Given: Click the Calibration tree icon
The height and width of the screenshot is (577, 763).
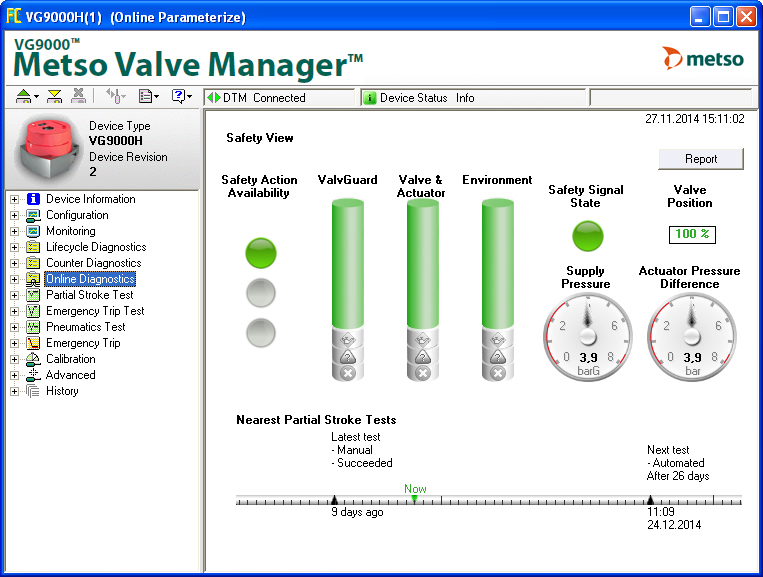Looking at the screenshot, I should (33, 359).
